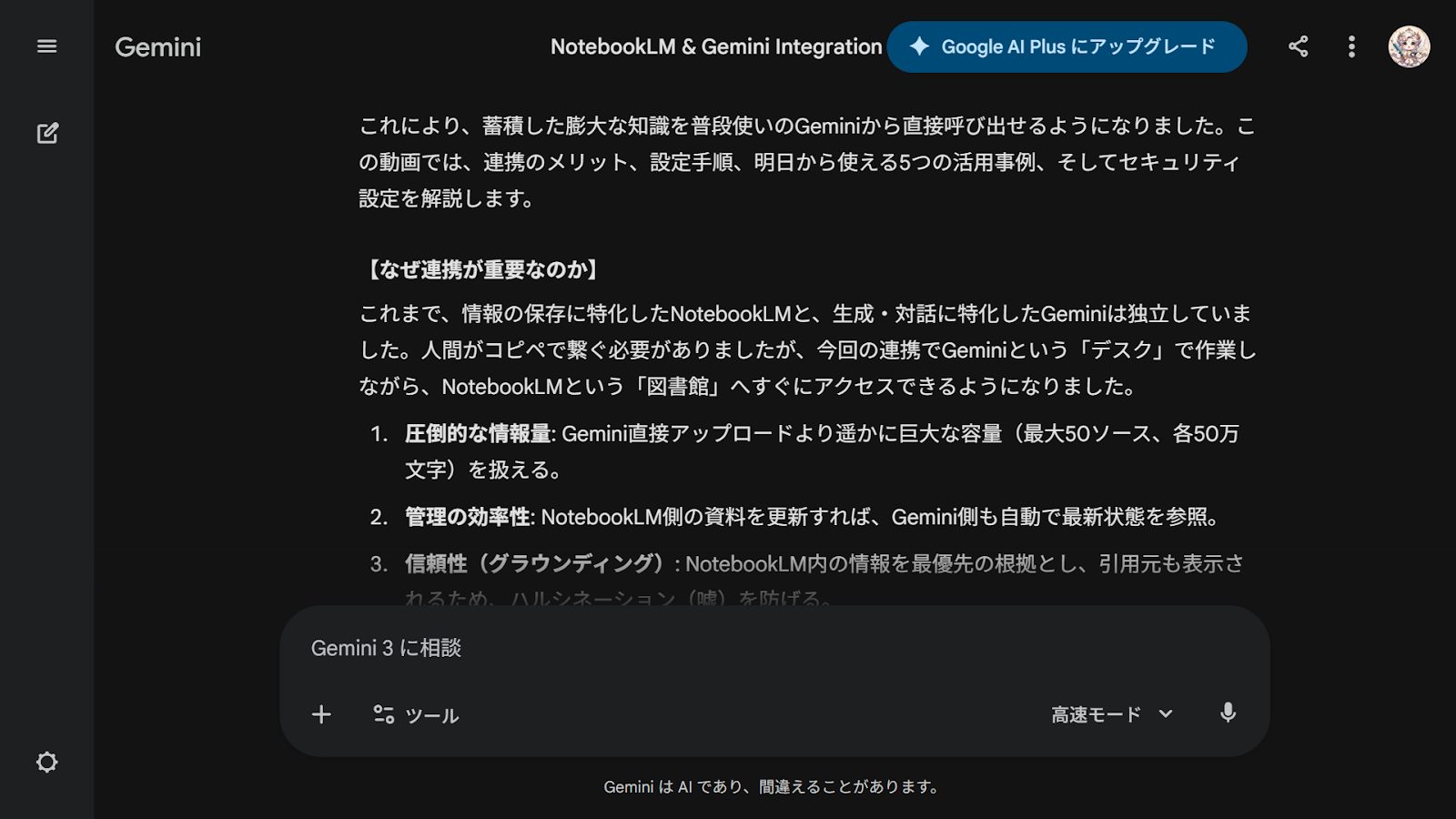Open the NotebookLM & Gemini Integration title menu
The width and height of the screenshot is (1456, 819).
point(715,46)
